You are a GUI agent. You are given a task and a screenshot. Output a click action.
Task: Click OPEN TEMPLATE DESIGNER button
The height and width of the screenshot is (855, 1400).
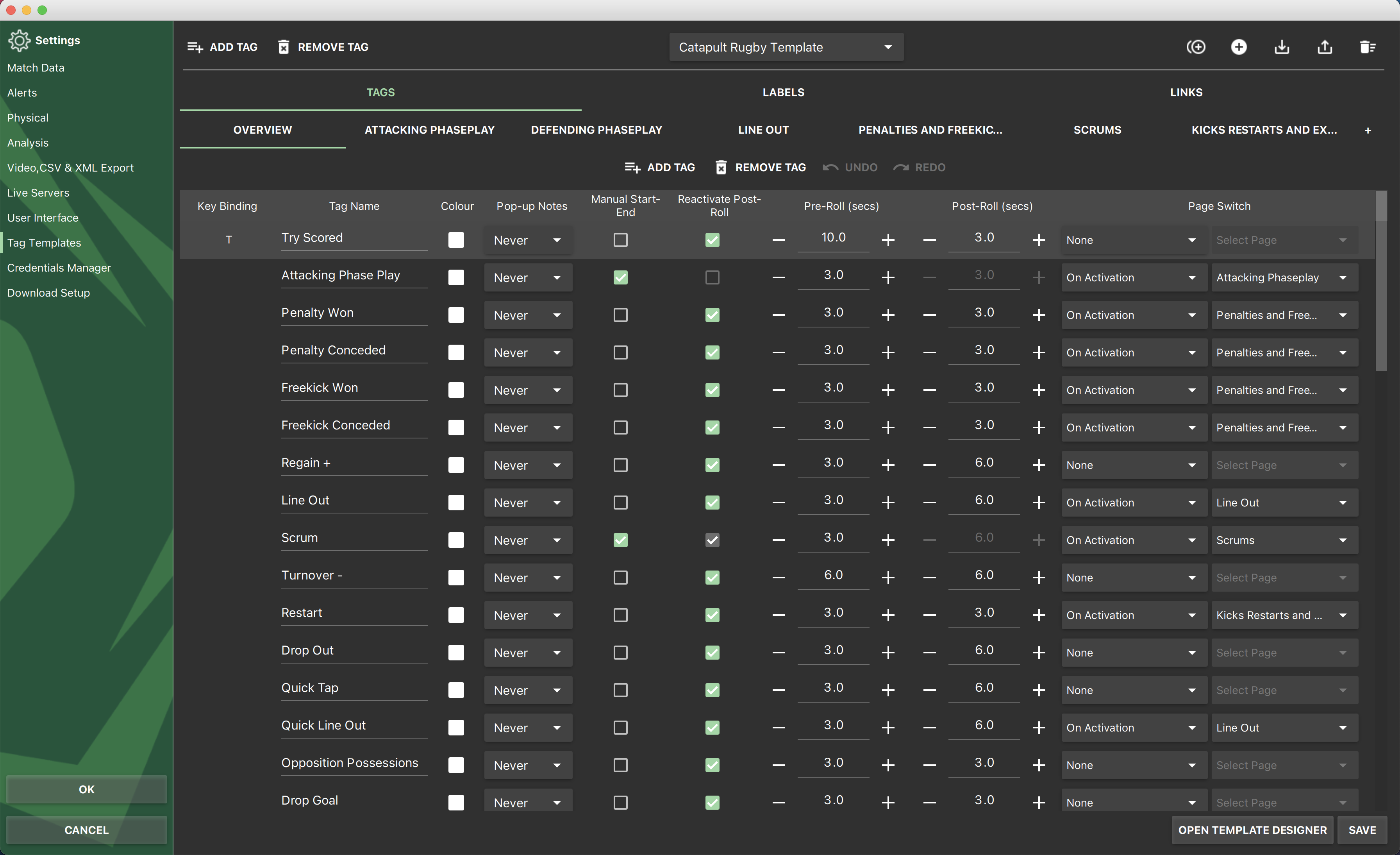[1252, 830]
